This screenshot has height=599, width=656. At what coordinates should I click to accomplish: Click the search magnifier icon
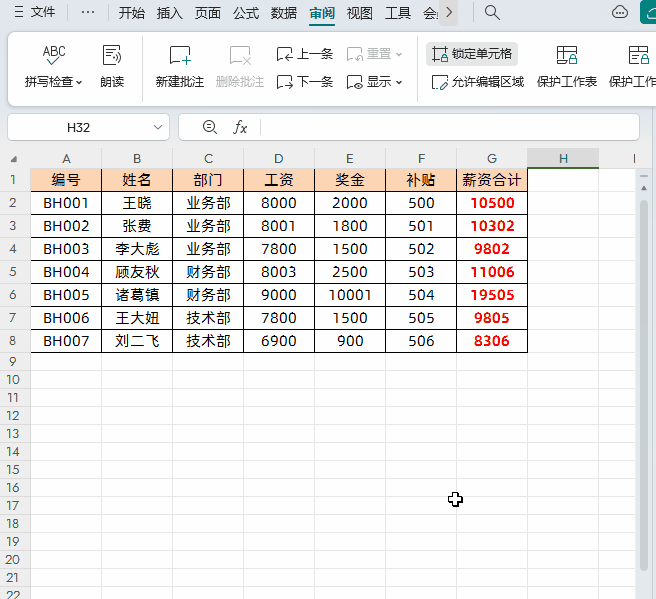pyautogui.click(x=492, y=13)
